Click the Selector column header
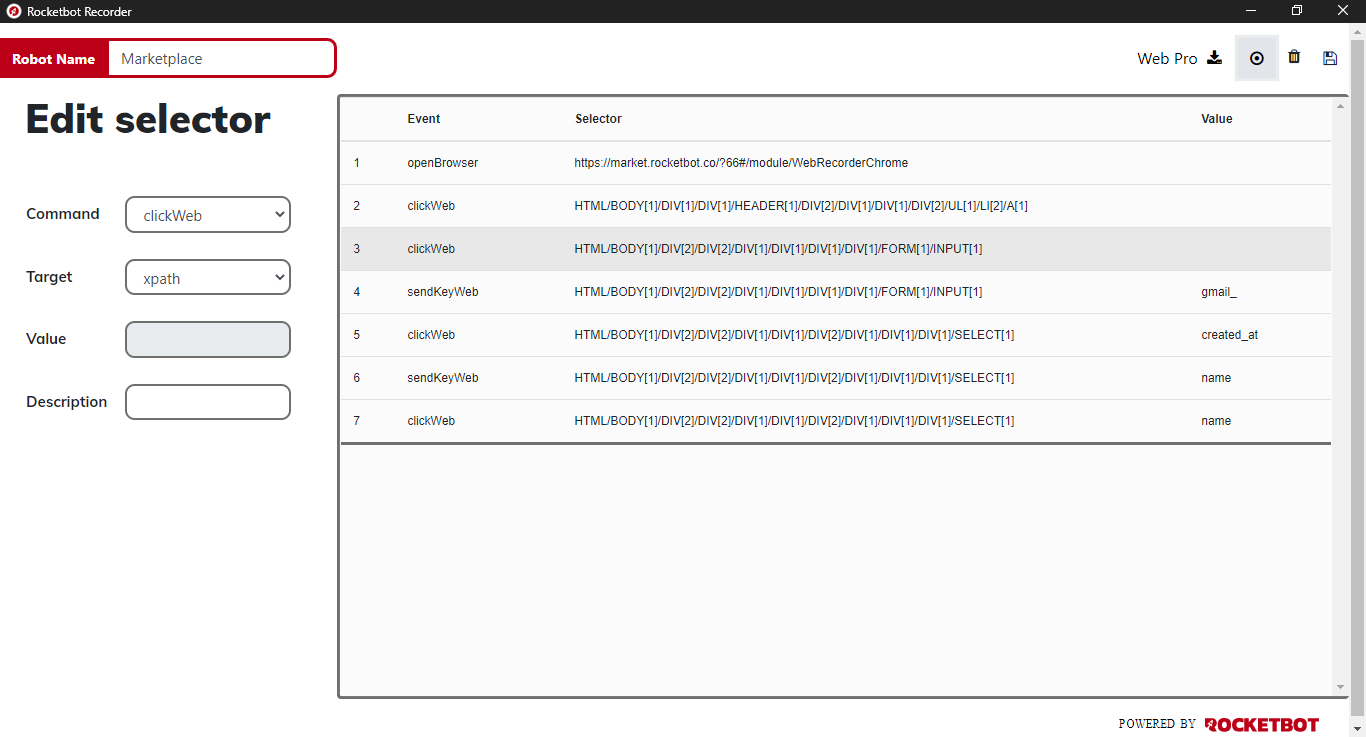This screenshot has height=737, width=1366. pyautogui.click(x=598, y=119)
